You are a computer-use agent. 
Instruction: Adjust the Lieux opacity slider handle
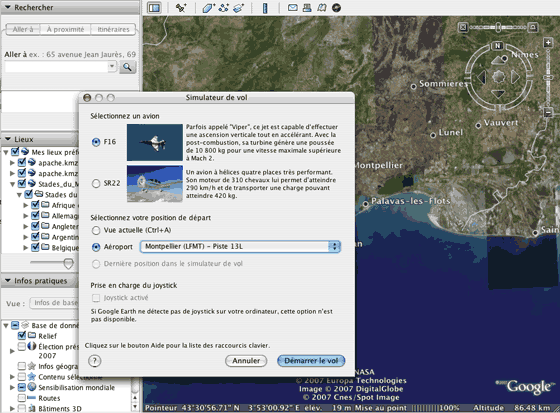click(x=68, y=263)
